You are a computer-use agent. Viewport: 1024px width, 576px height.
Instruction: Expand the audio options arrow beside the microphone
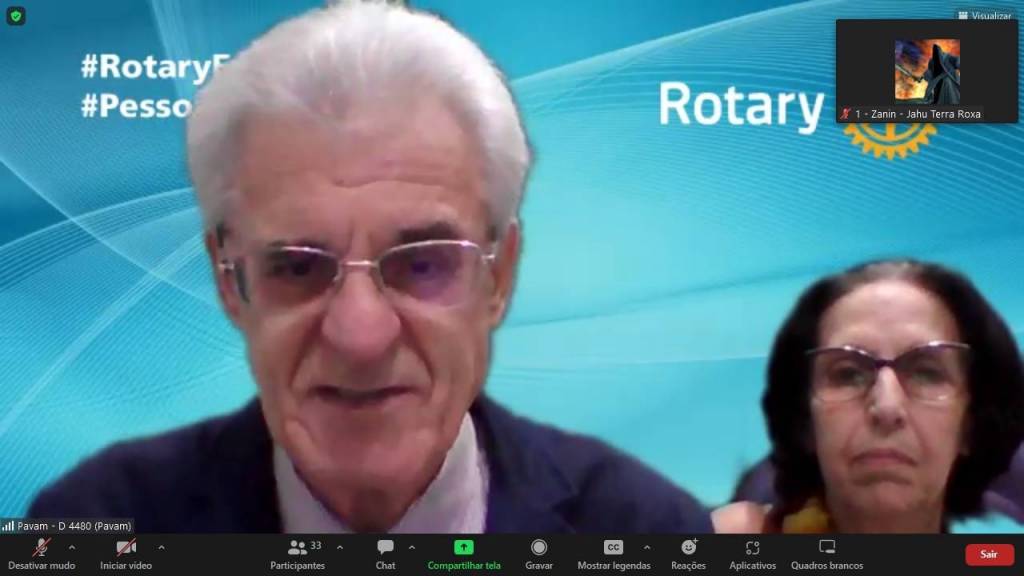[71, 547]
